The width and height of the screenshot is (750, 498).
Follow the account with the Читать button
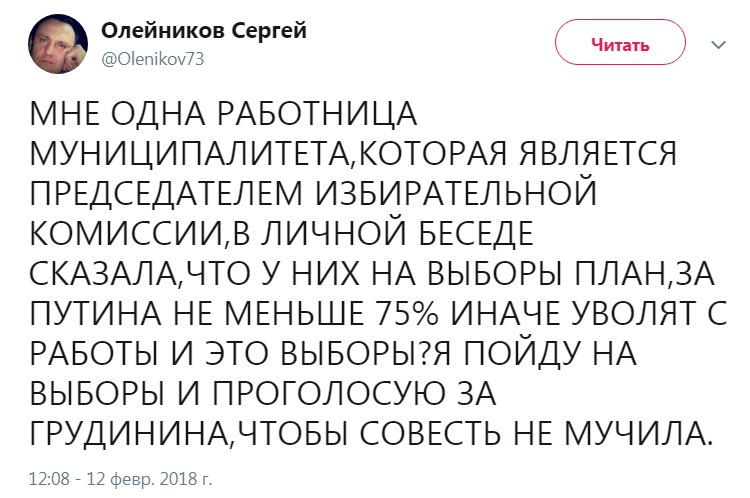tap(620, 43)
